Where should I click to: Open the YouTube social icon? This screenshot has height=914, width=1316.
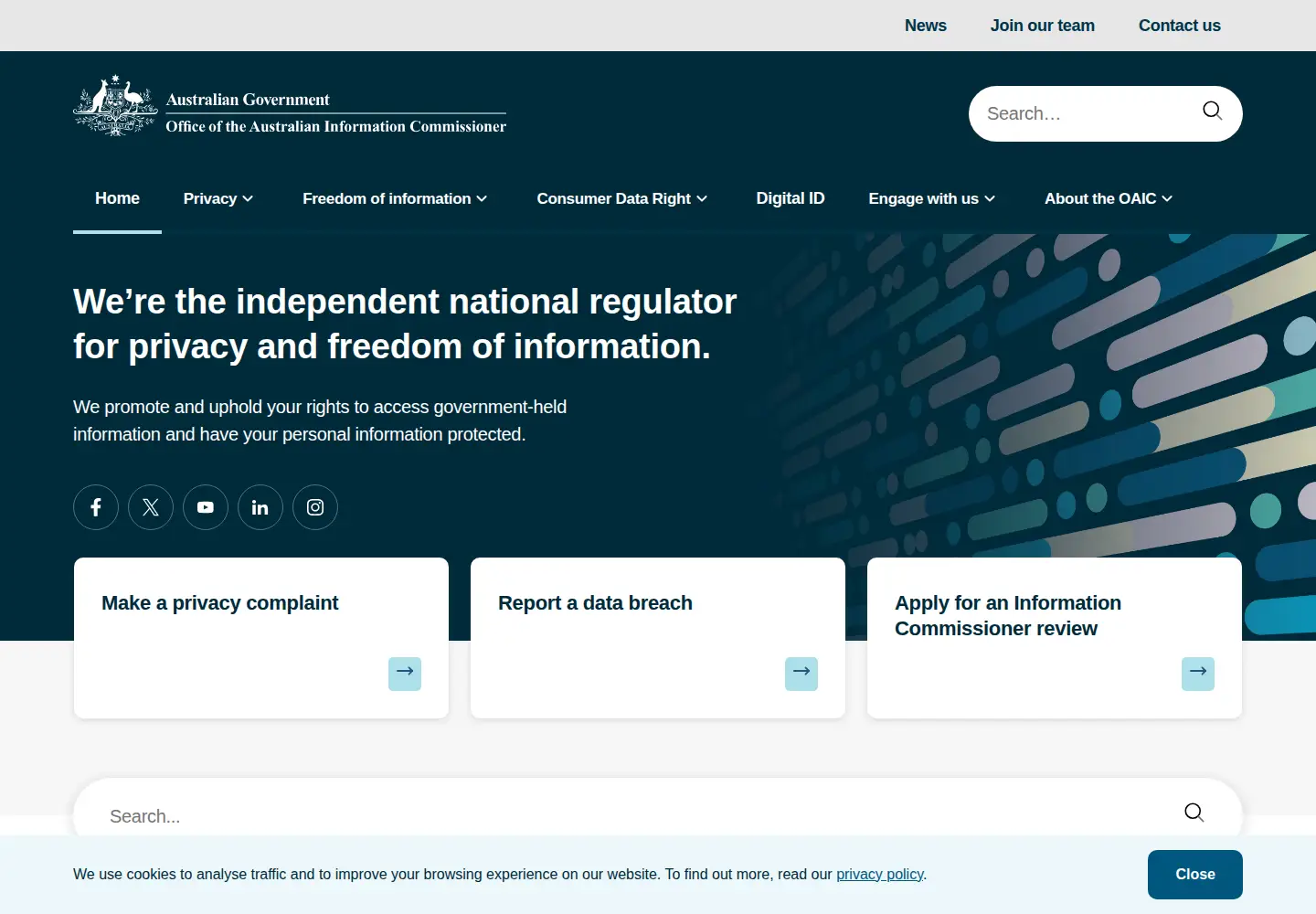pos(206,507)
